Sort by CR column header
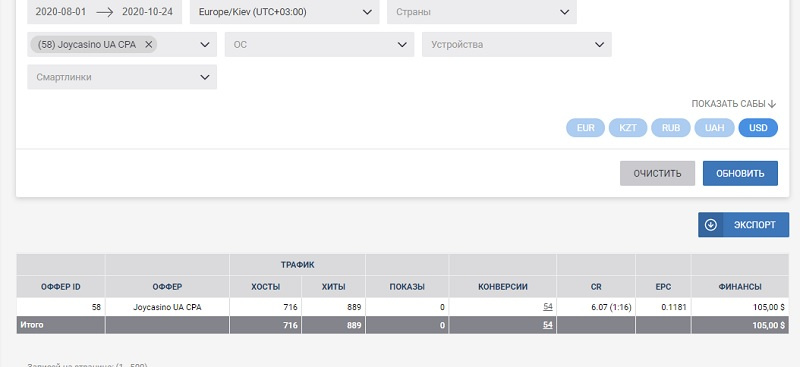This screenshot has width=800, height=367. pyautogui.click(x=596, y=287)
